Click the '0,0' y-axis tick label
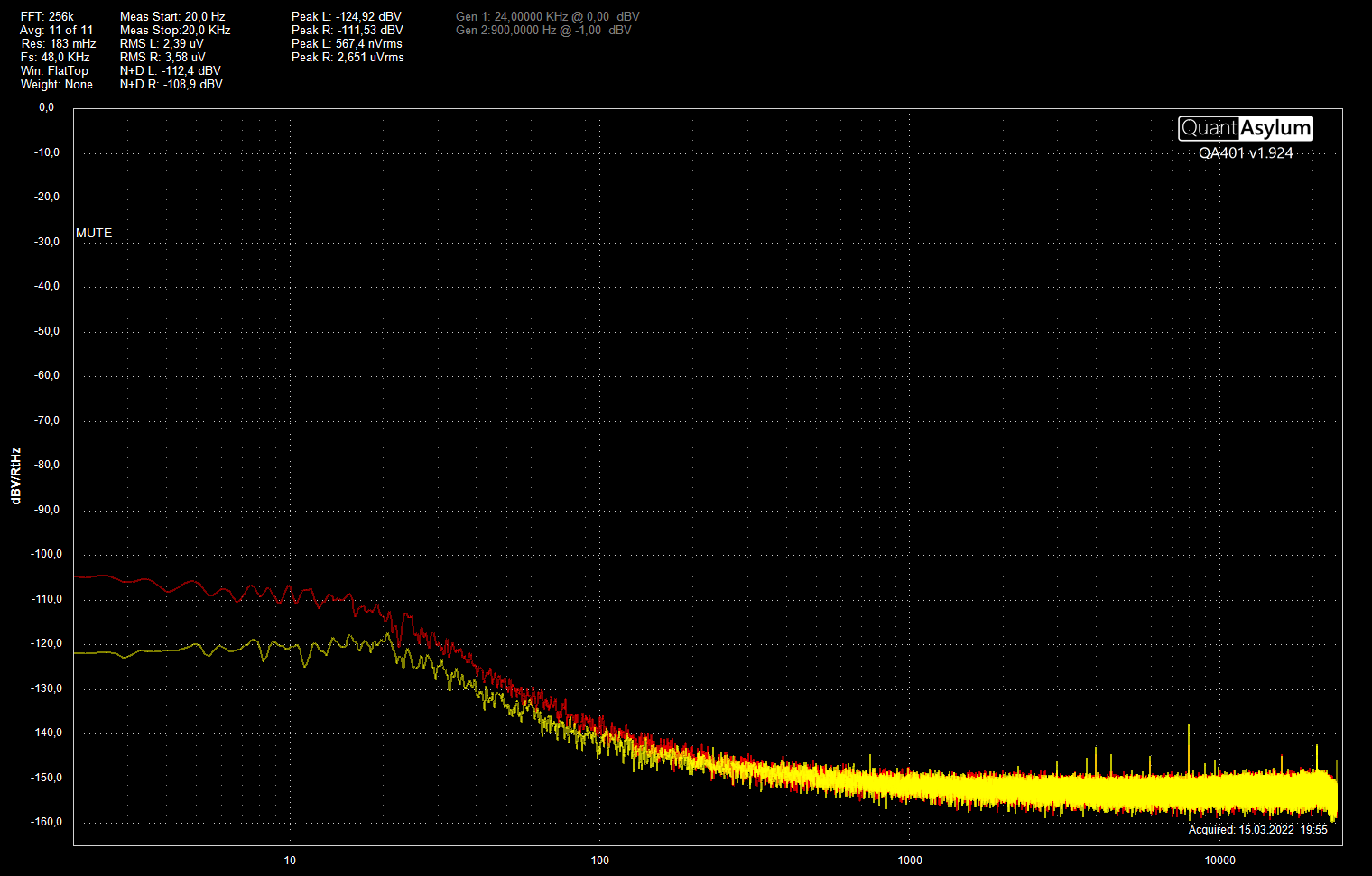 pos(46,107)
